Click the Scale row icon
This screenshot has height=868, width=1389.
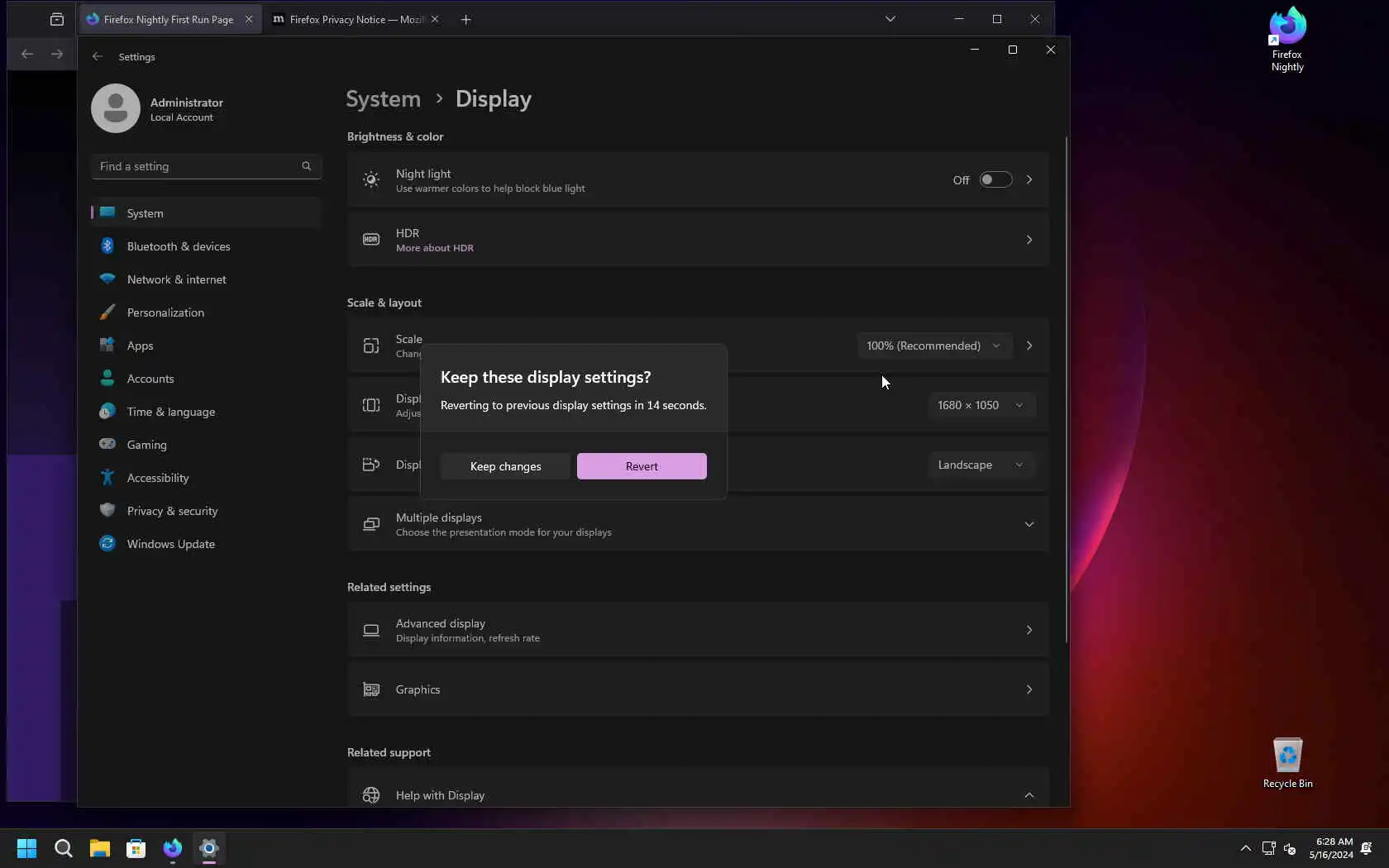point(371,346)
